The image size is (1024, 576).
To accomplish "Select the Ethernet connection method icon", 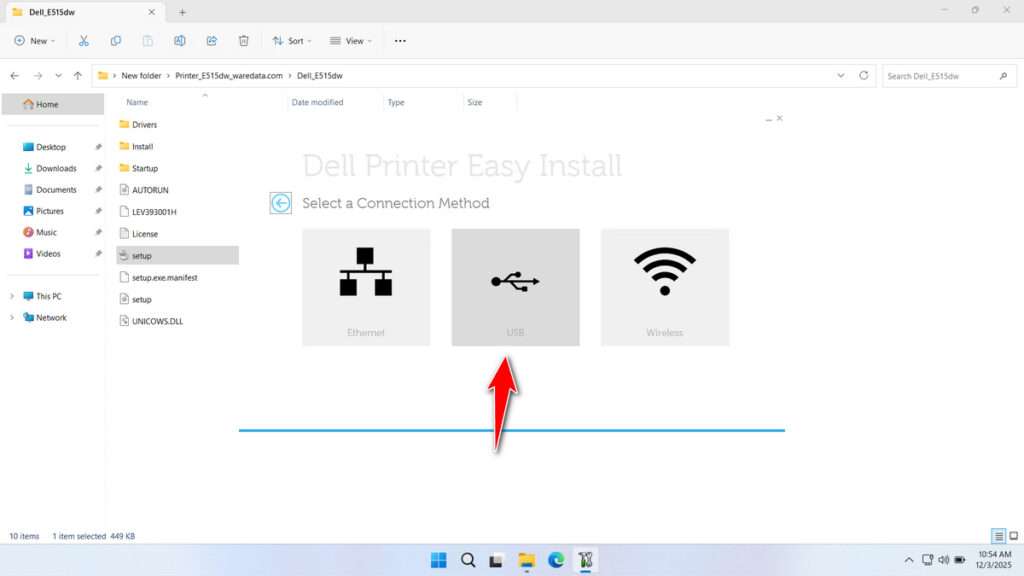I will [x=366, y=286].
